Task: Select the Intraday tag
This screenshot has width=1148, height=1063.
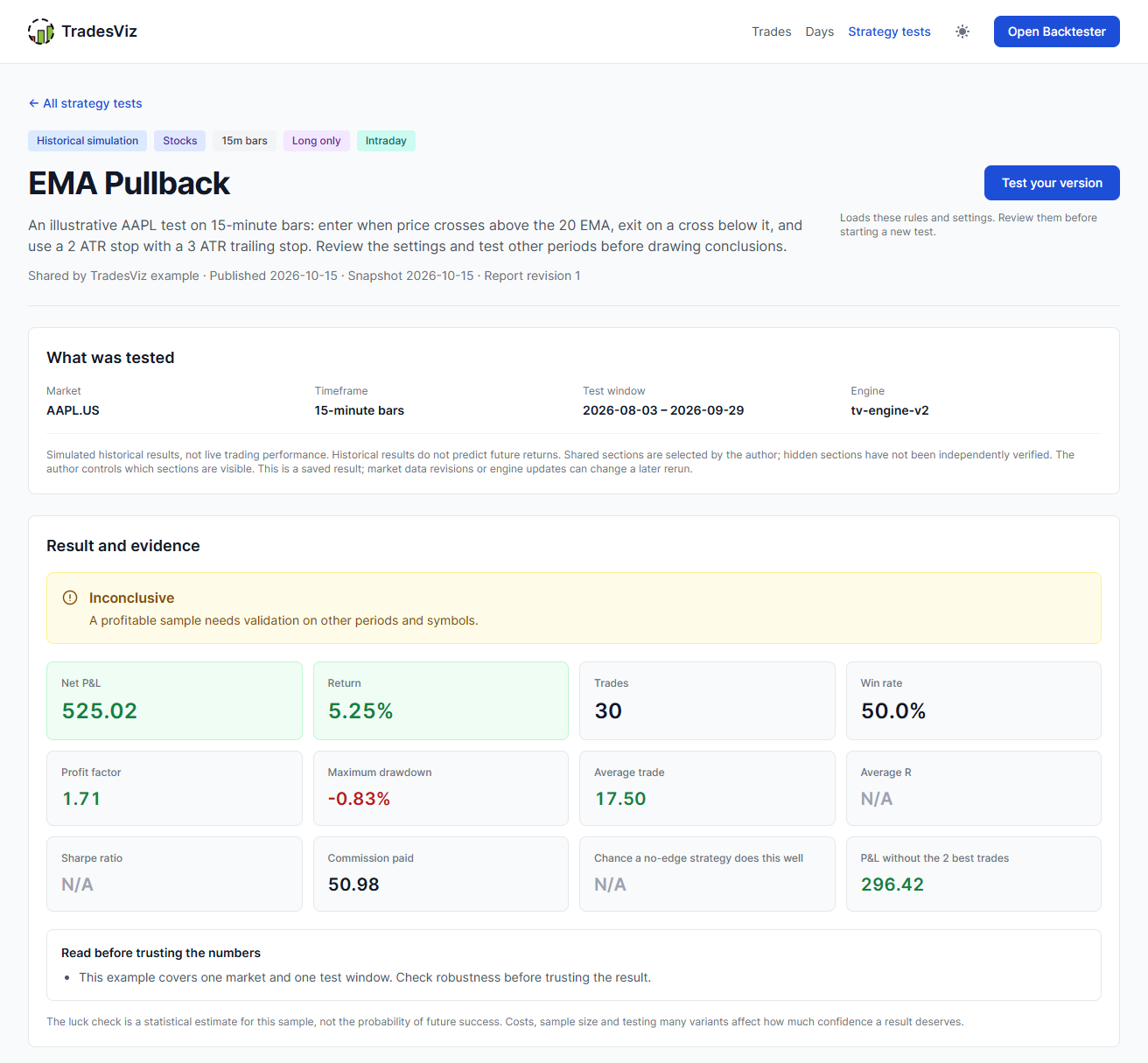Action: pyautogui.click(x=386, y=141)
